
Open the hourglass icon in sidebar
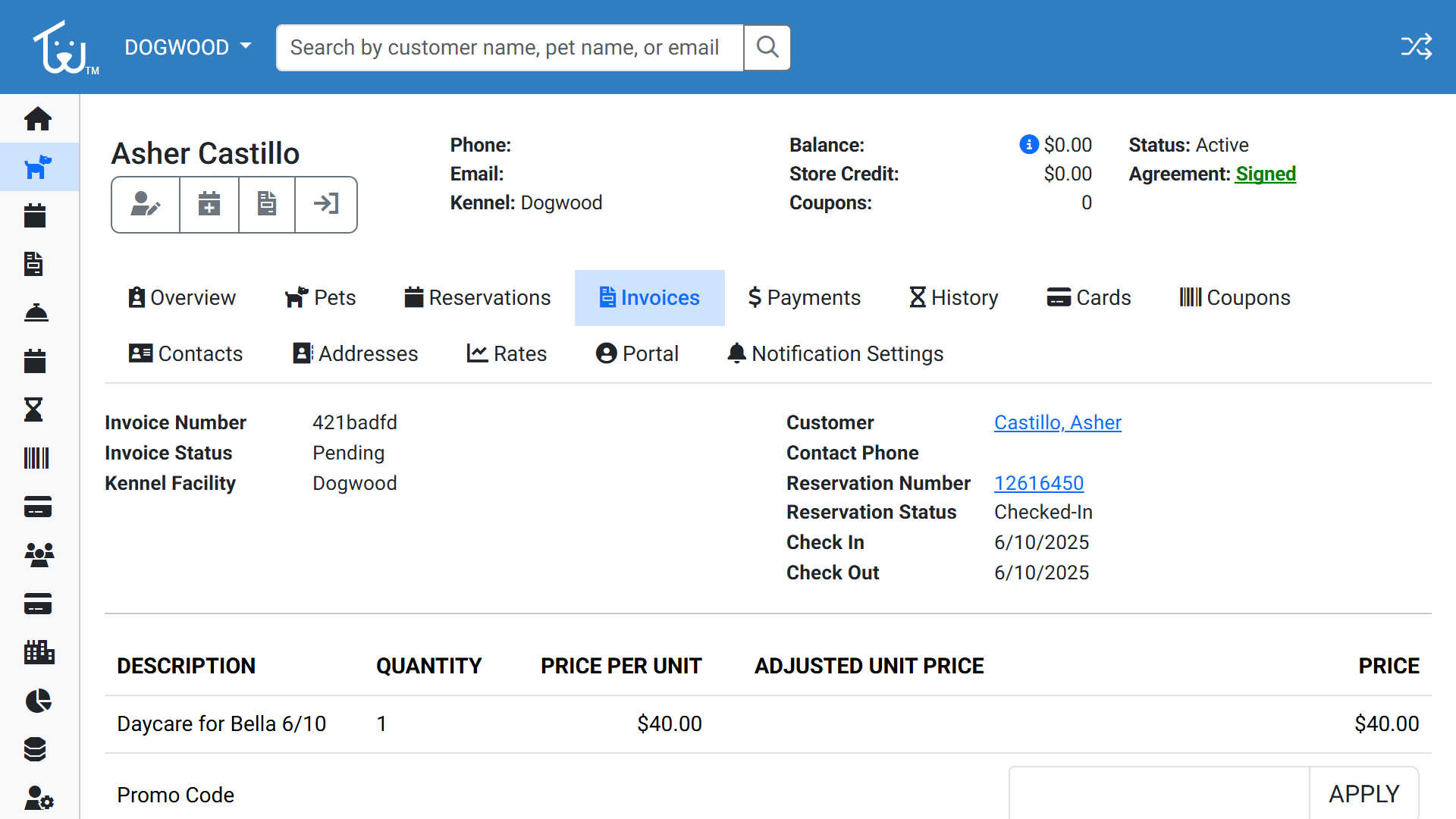34,410
